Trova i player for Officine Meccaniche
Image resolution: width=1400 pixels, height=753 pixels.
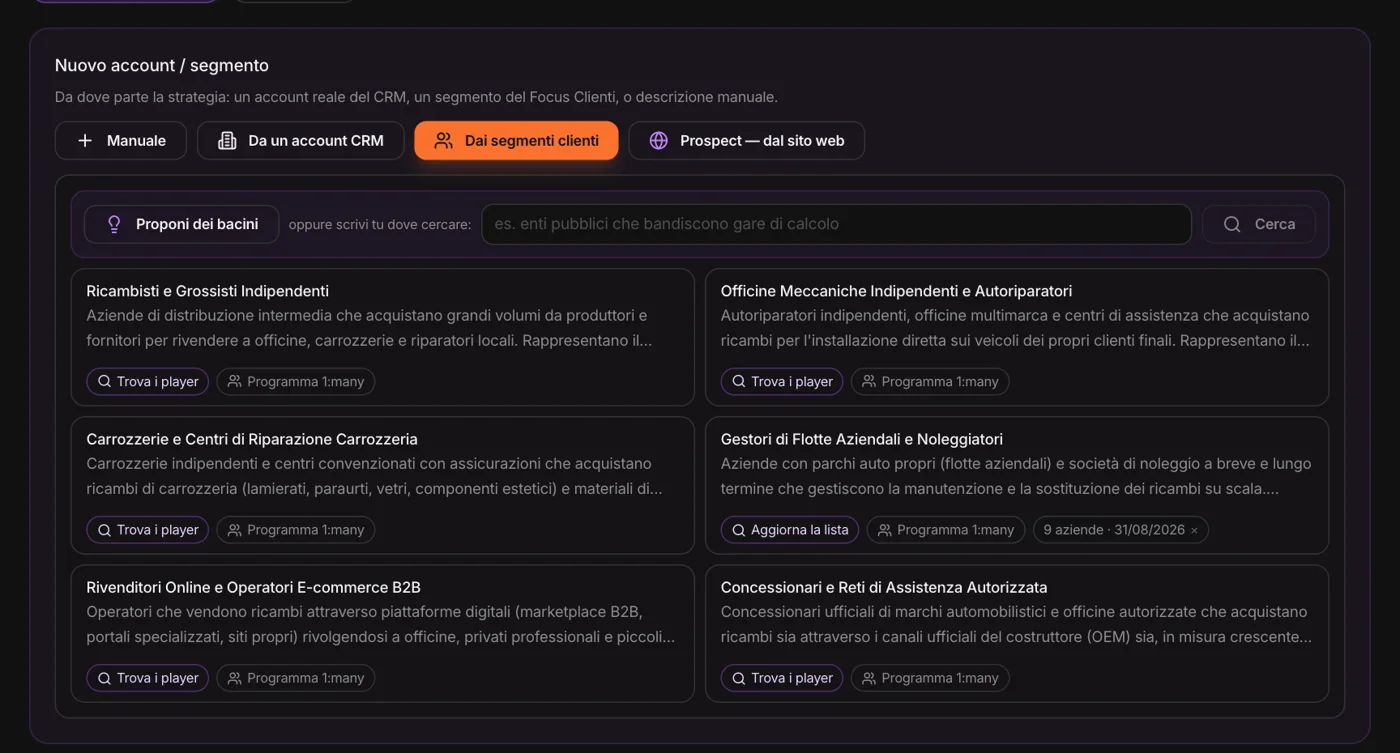pyautogui.click(x=782, y=381)
